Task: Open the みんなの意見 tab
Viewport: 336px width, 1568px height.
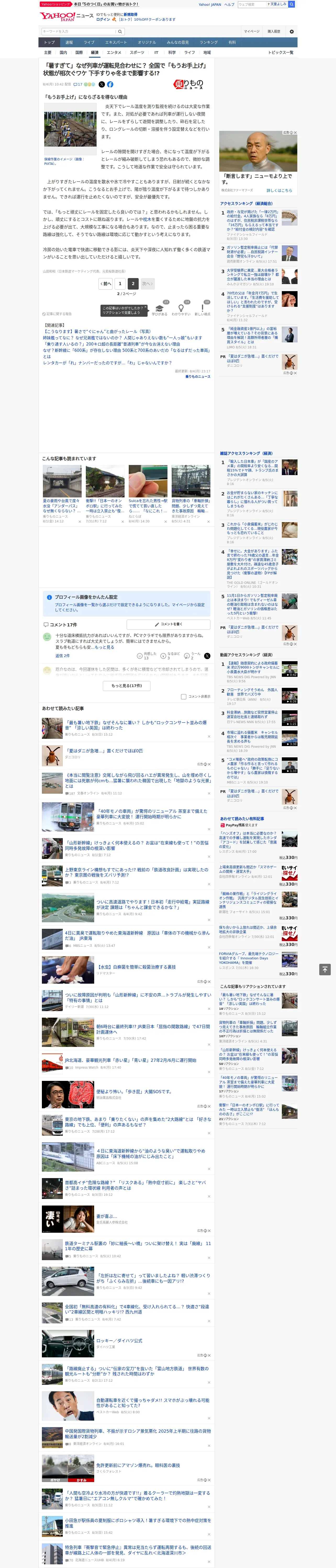Action: [178, 43]
